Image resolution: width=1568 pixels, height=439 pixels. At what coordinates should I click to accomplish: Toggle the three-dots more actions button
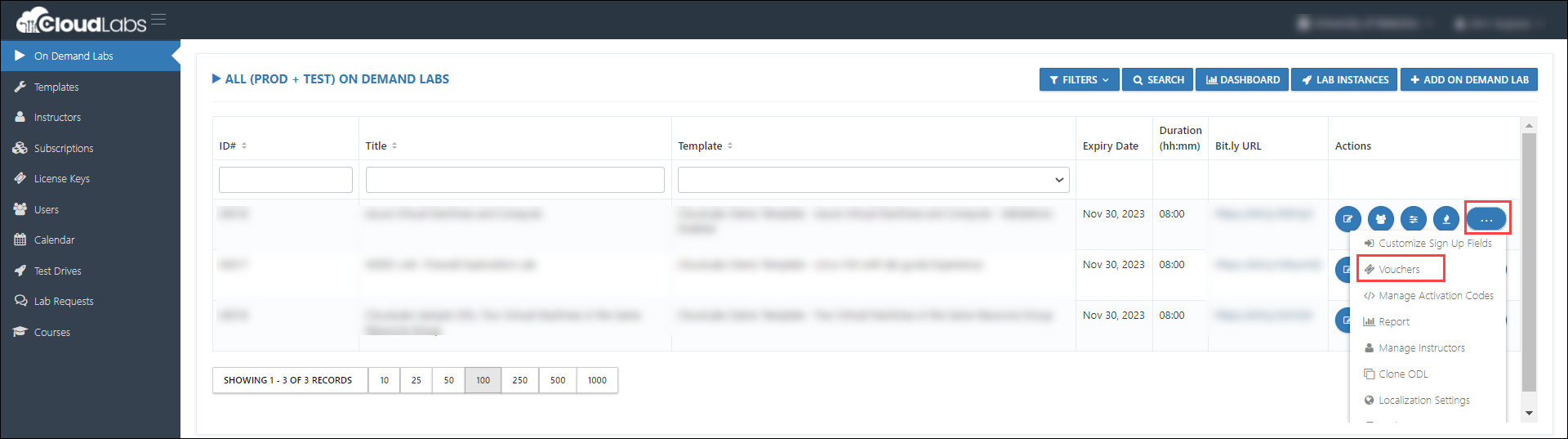click(x=1486, y=219)
